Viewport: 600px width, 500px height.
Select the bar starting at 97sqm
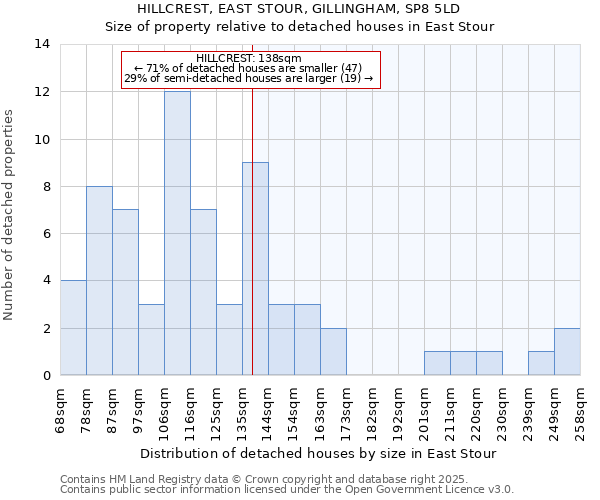[152, 340]
